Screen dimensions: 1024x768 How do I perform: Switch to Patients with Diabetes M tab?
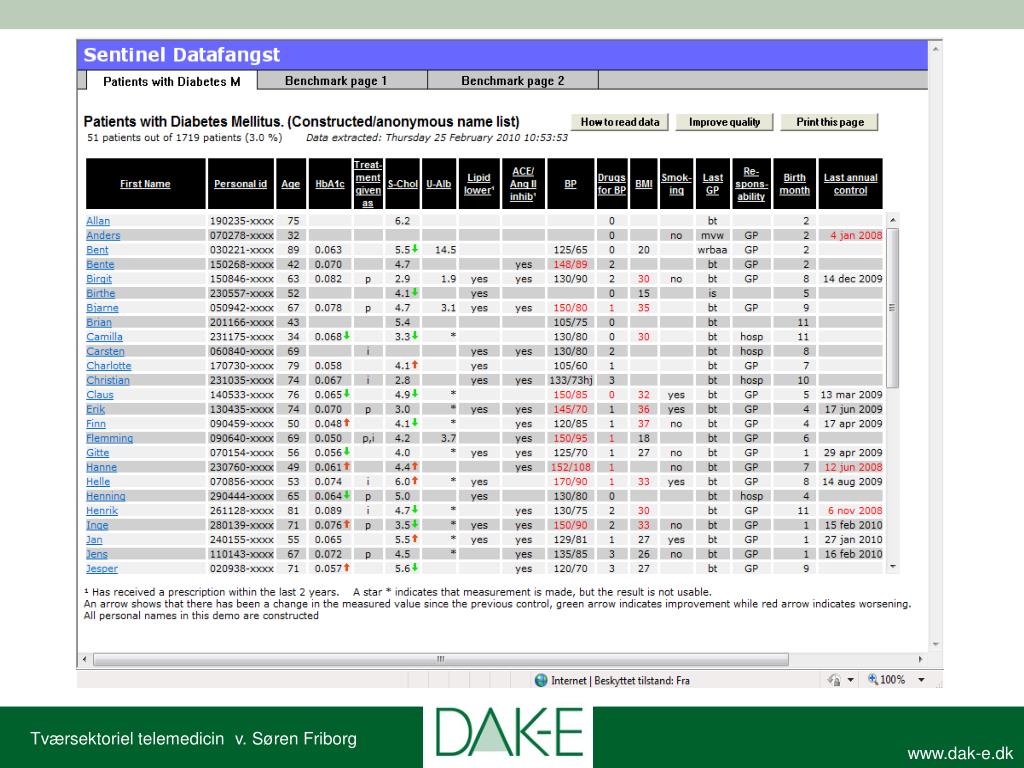pyautogui.click(x=172, y=81)
